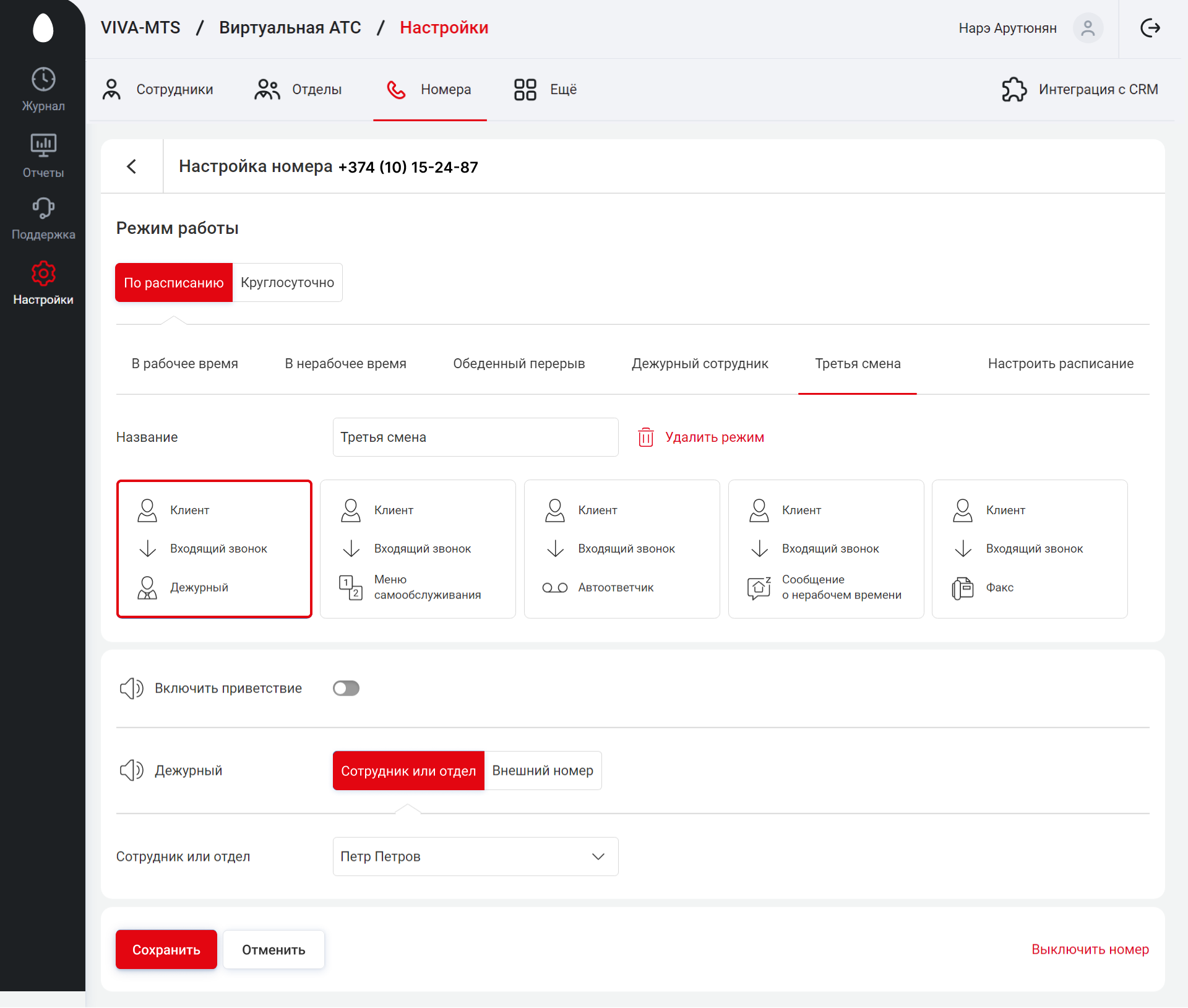Click the Отменить button

click(x=273, y=949)
